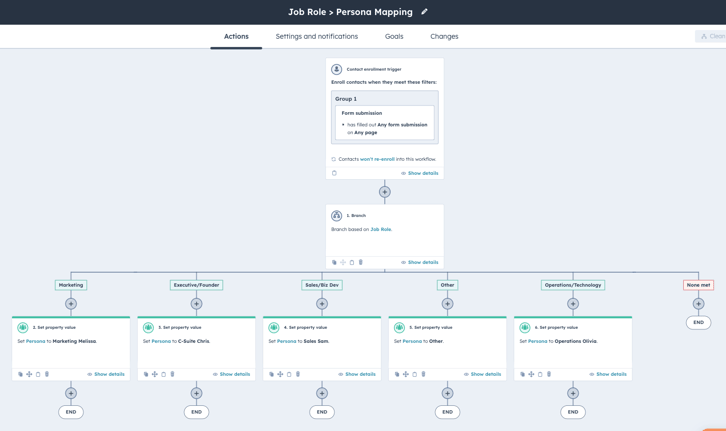This screenshot has height=431, width=726.
Task: Click the clipboard icon on the Branch card
Action: click(x=352, y=262)
